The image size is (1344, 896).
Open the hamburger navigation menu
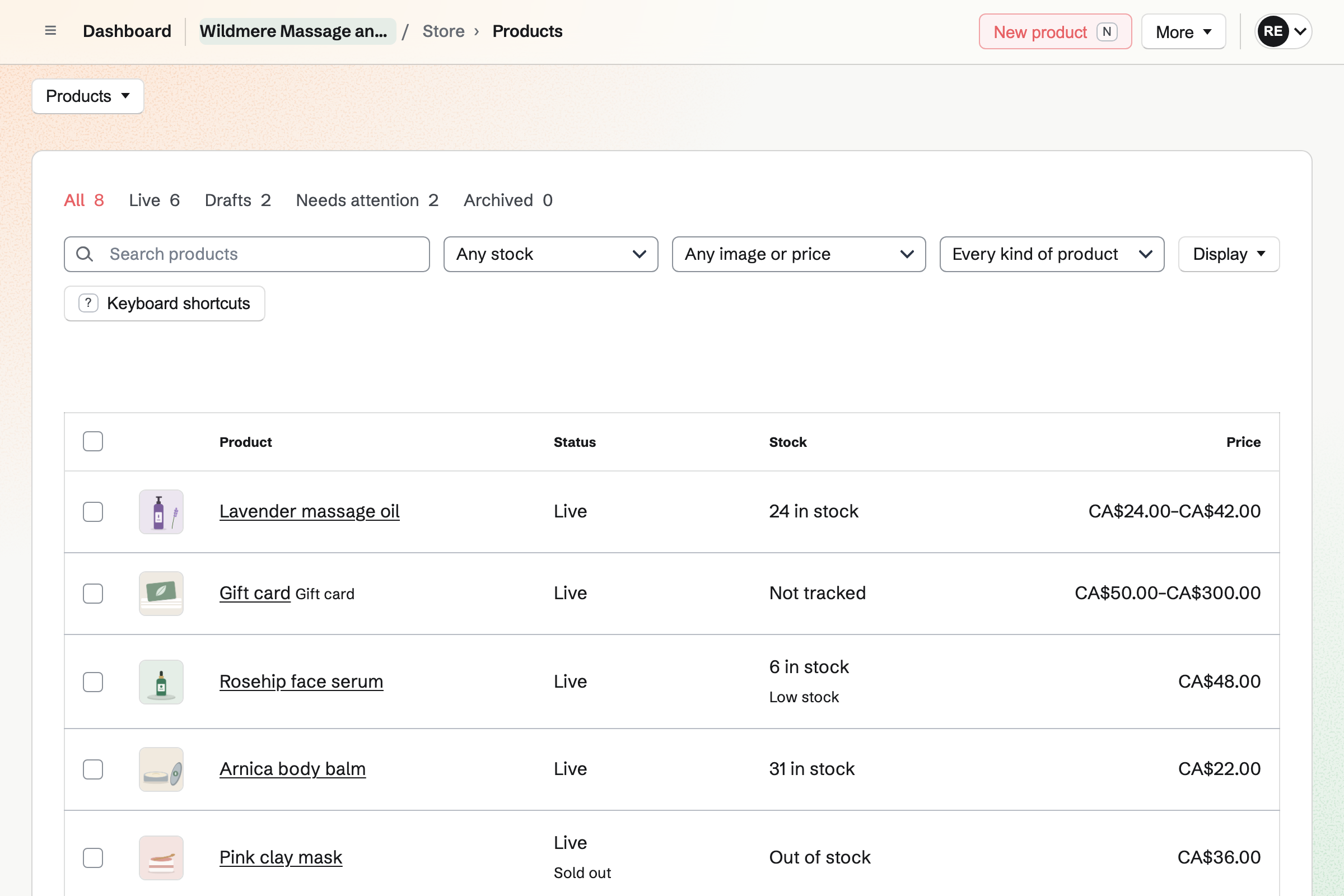50,31
